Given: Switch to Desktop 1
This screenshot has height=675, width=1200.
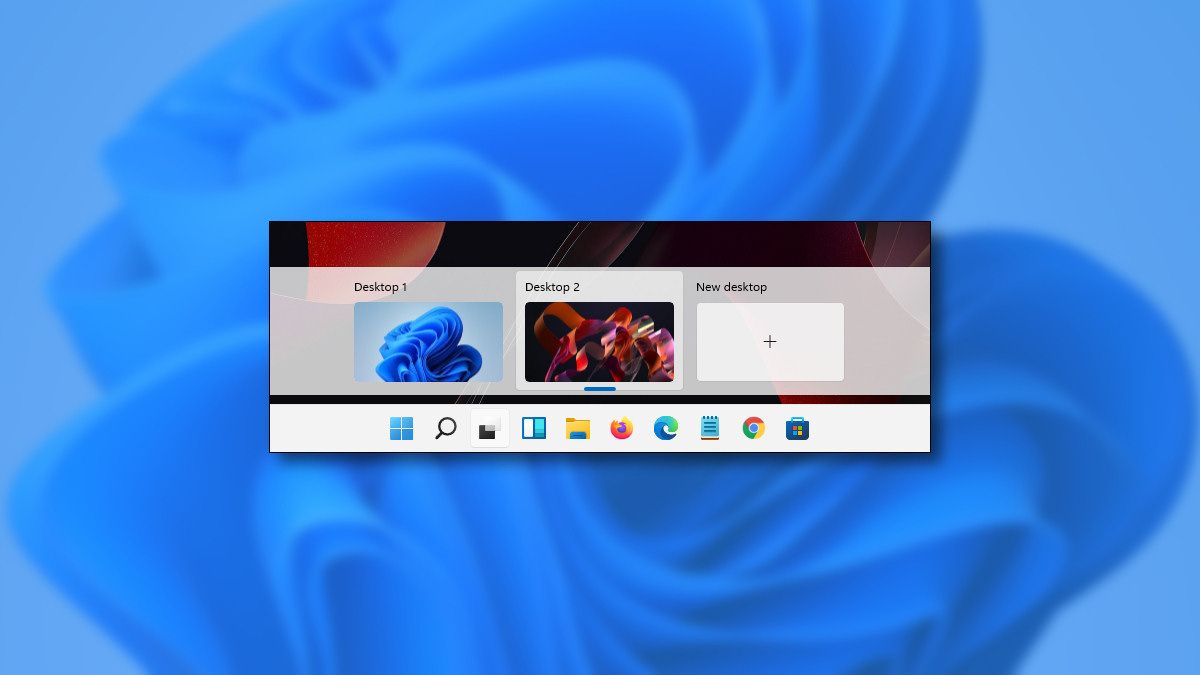Looking at the screenshot, I should click(428, 342).
